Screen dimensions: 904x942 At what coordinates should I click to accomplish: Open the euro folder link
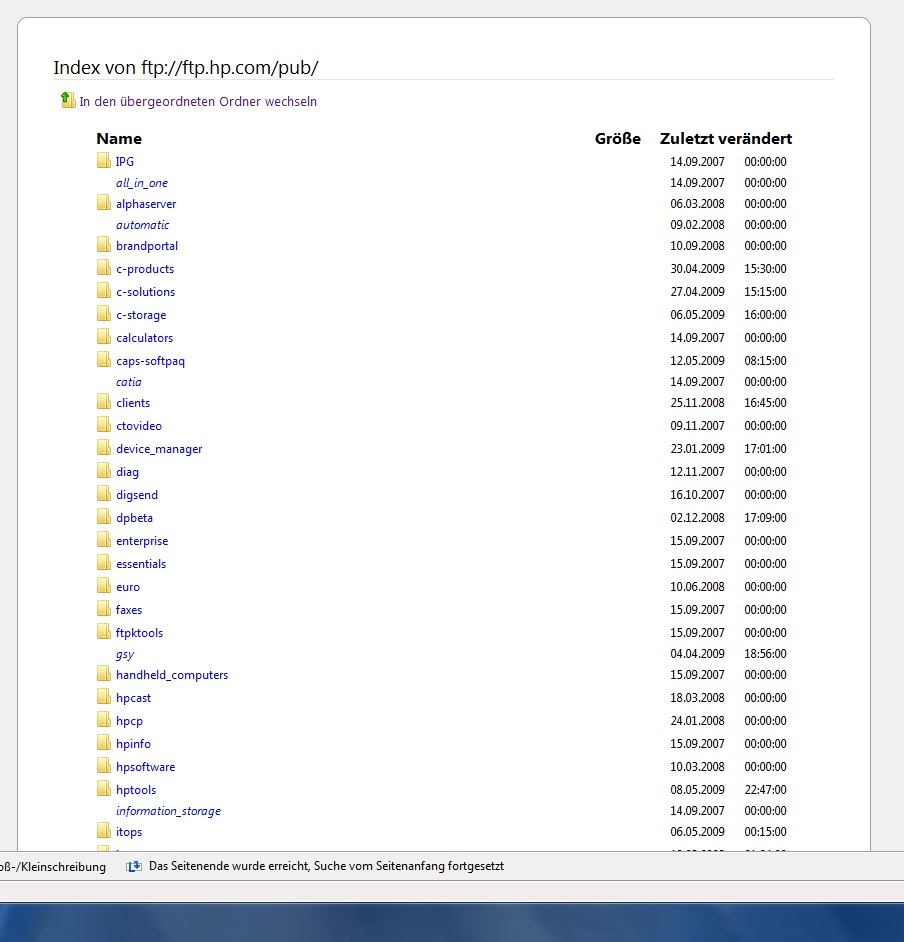click(x=128, y=587)
